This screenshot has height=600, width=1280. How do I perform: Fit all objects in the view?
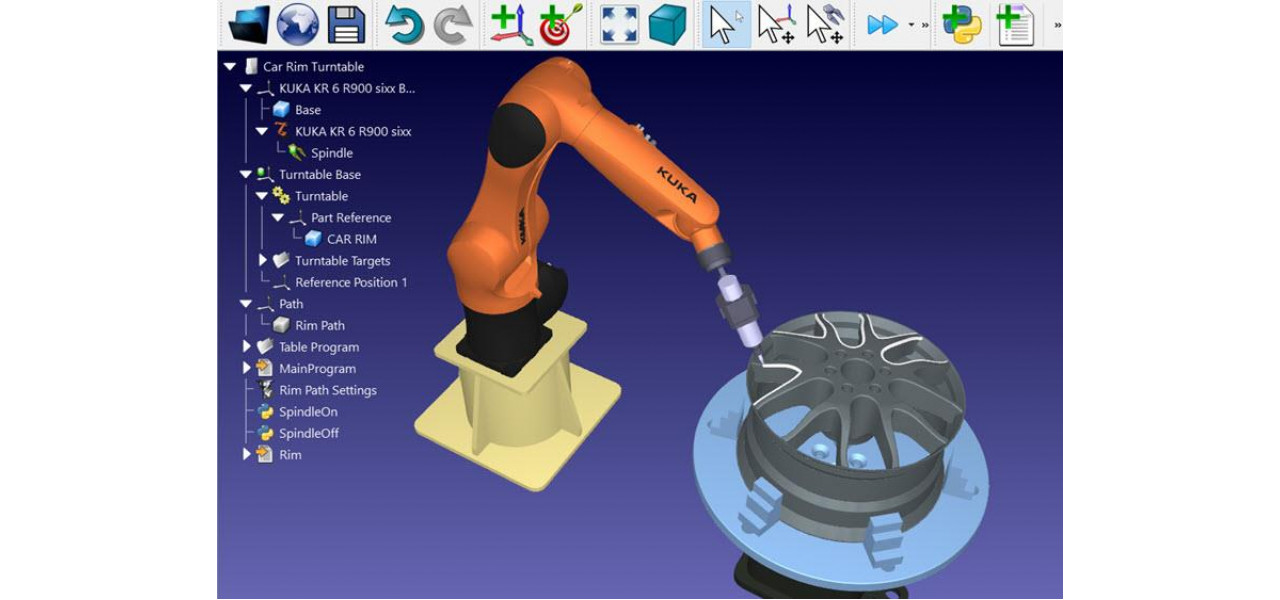pos(619,25)
